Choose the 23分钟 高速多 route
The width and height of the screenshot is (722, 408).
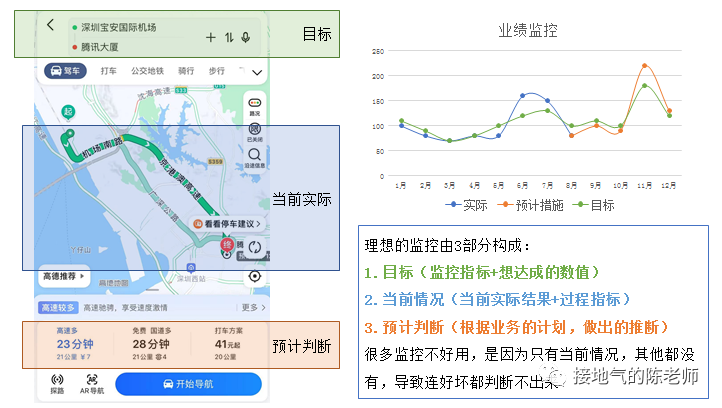click(x=75, y=344)
